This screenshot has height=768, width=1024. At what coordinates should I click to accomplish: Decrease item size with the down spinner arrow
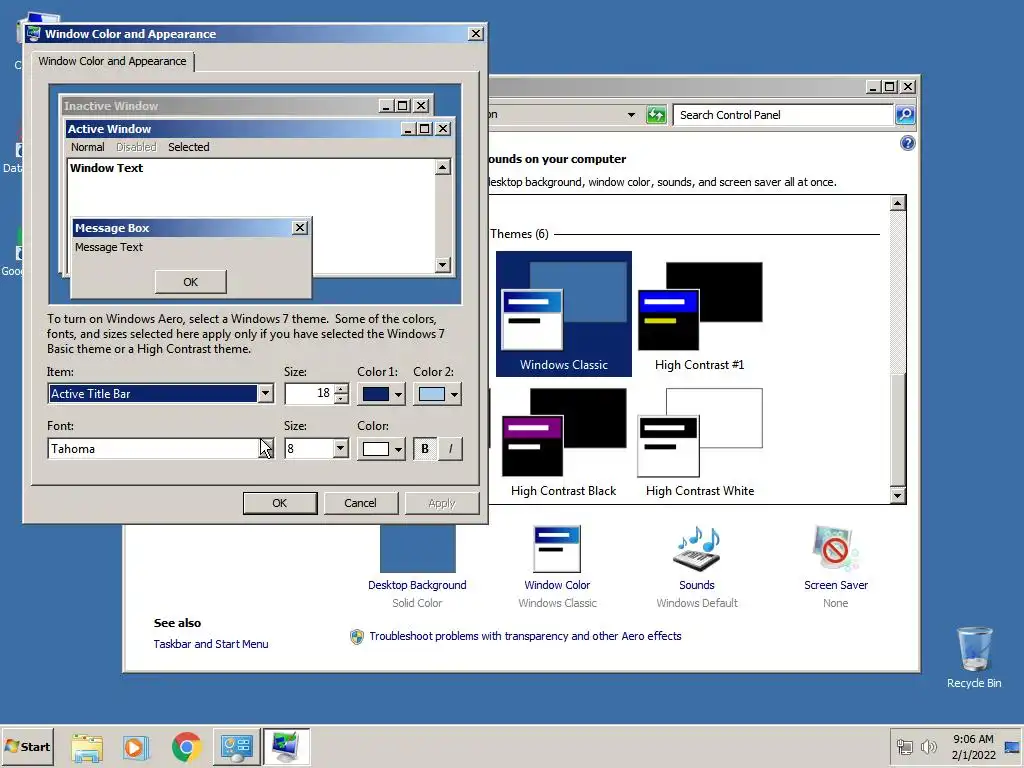pos(341,398)
